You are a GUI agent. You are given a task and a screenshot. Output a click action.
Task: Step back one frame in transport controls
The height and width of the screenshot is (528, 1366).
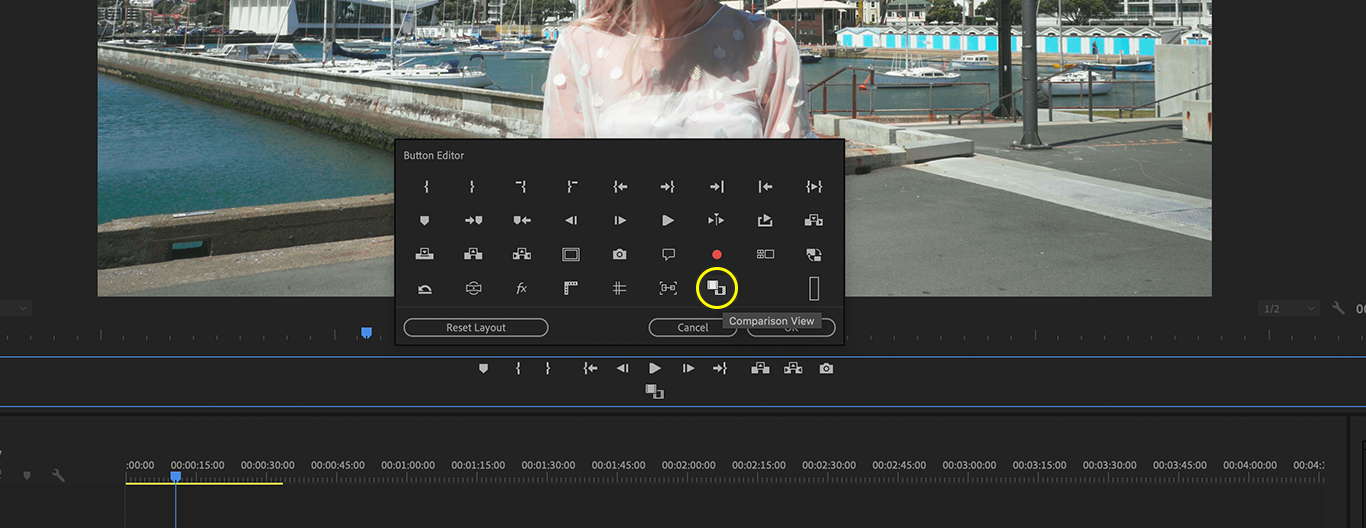tap(622, 369)
